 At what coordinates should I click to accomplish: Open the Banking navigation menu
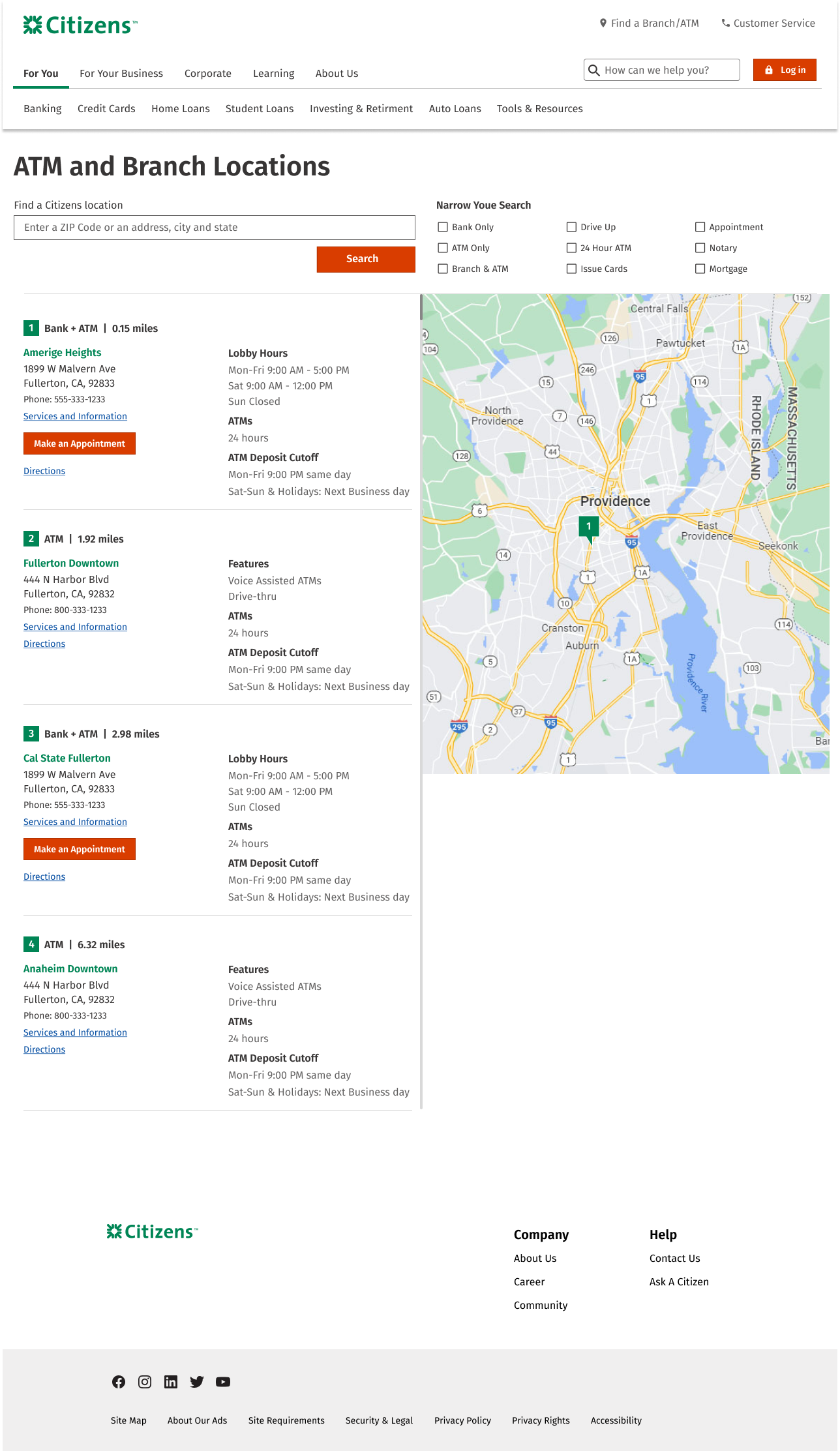click(x=42, y=109)
